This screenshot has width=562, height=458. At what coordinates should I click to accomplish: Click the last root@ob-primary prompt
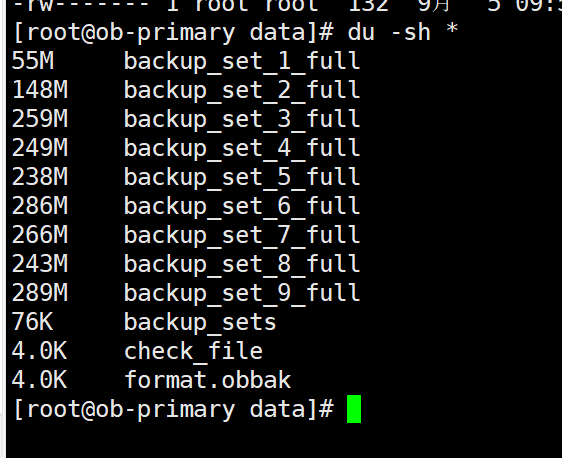[173, 409]
